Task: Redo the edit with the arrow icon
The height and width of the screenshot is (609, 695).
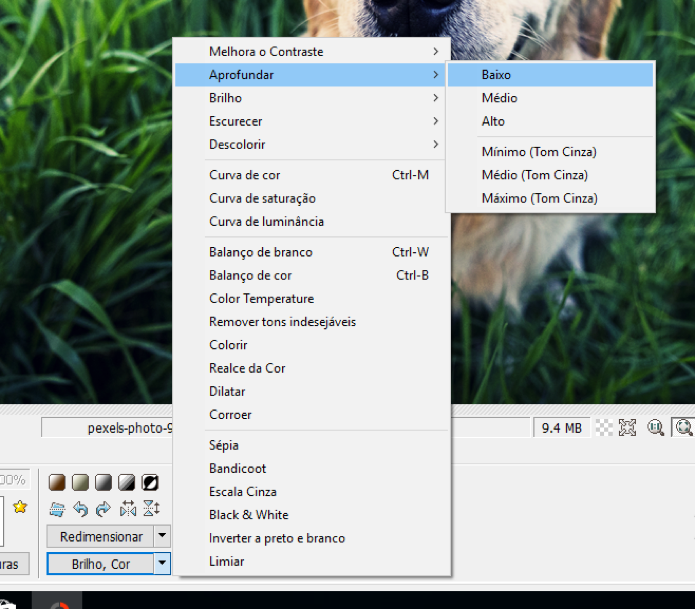Action: pyautogui.click(x=103, y=509)
